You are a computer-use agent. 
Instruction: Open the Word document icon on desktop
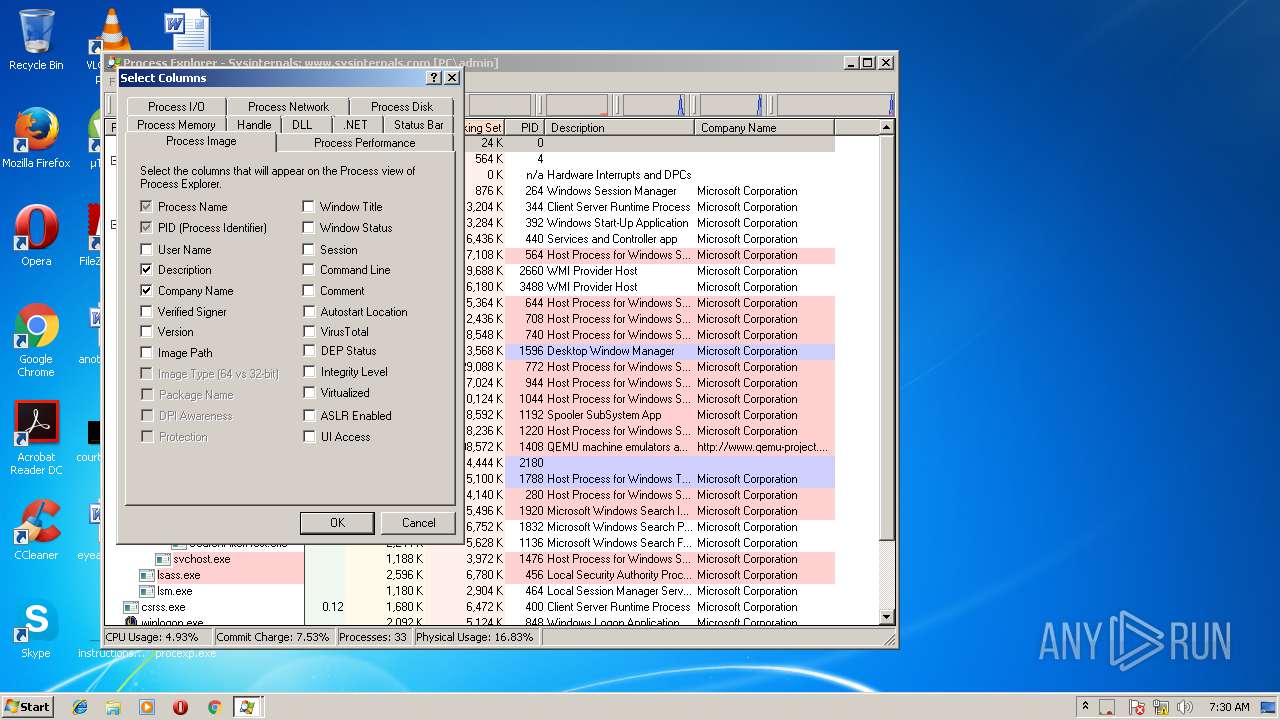pos(187,30)
